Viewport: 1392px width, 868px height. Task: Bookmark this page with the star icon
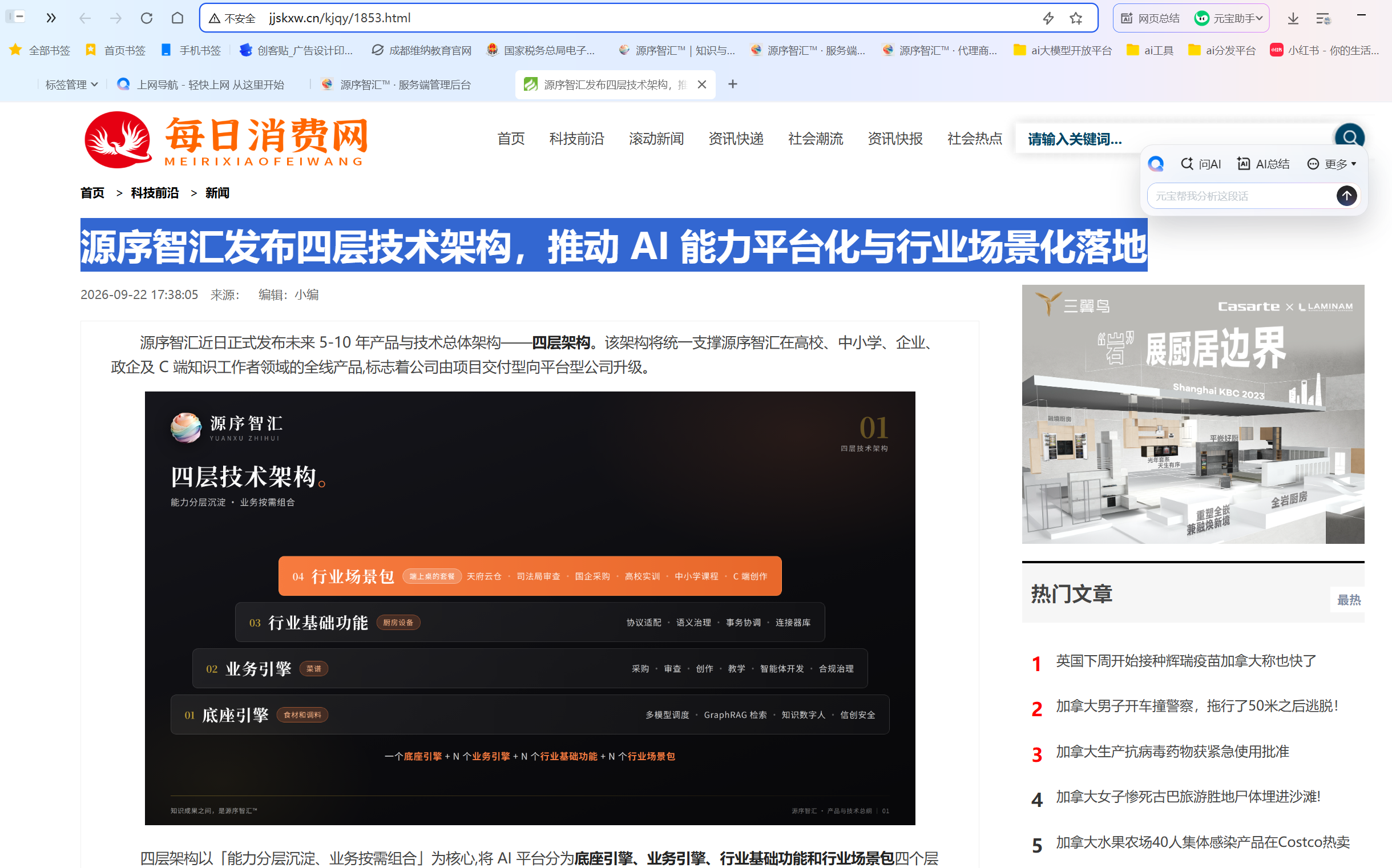click(x=1076, y=18)
